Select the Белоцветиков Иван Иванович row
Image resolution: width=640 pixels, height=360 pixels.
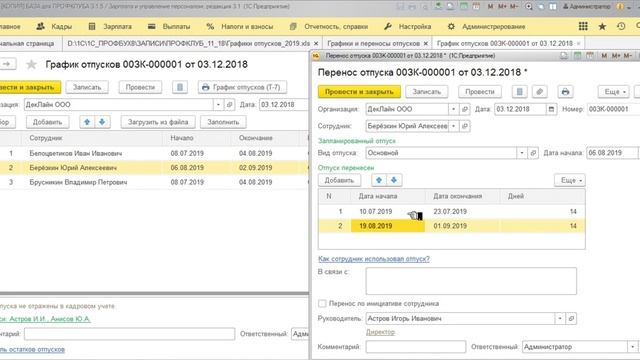154,153
